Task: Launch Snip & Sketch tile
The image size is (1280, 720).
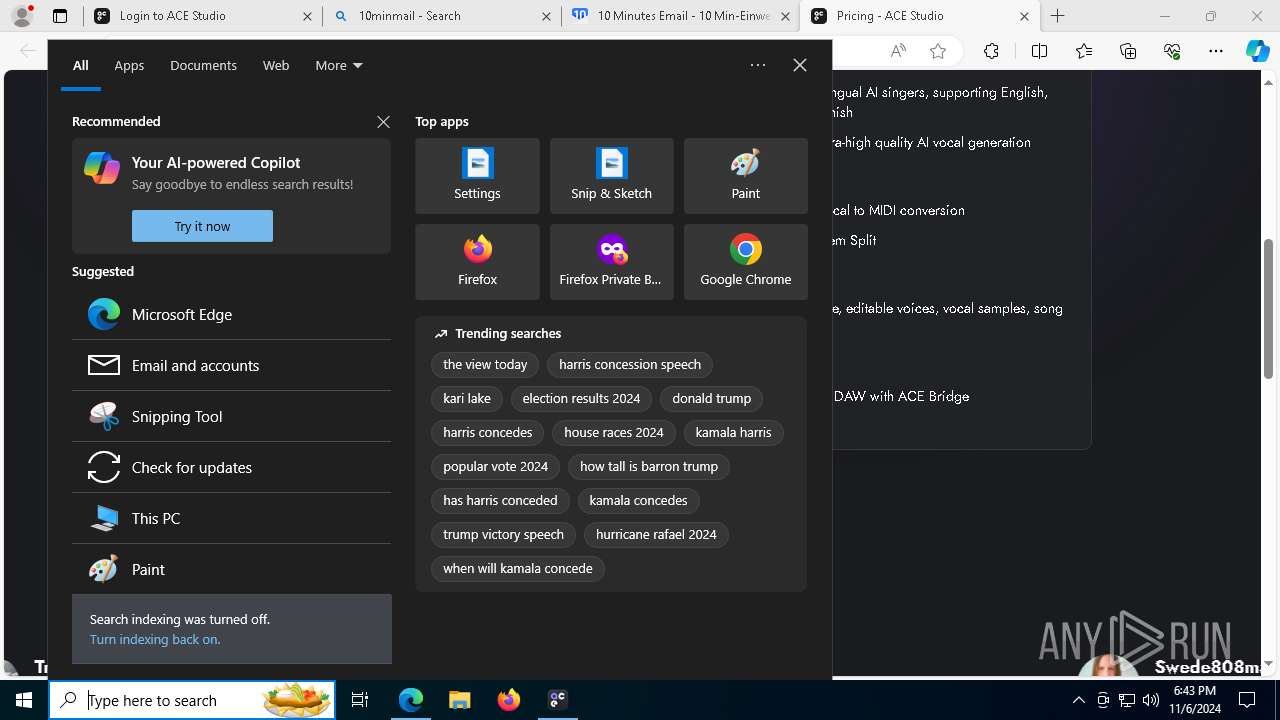Action: [611, 176]
